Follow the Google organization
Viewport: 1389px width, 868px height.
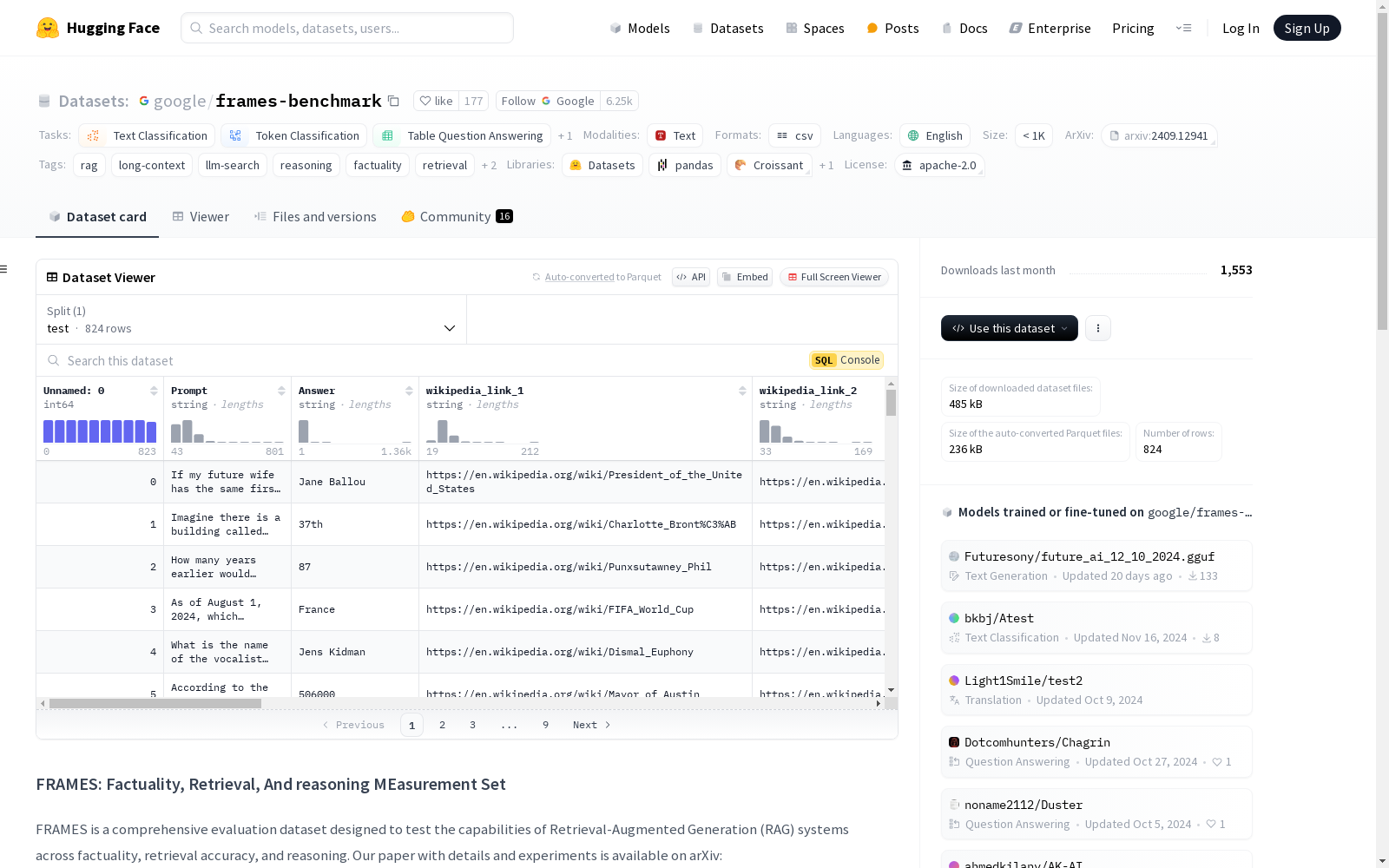click(548, 101)
